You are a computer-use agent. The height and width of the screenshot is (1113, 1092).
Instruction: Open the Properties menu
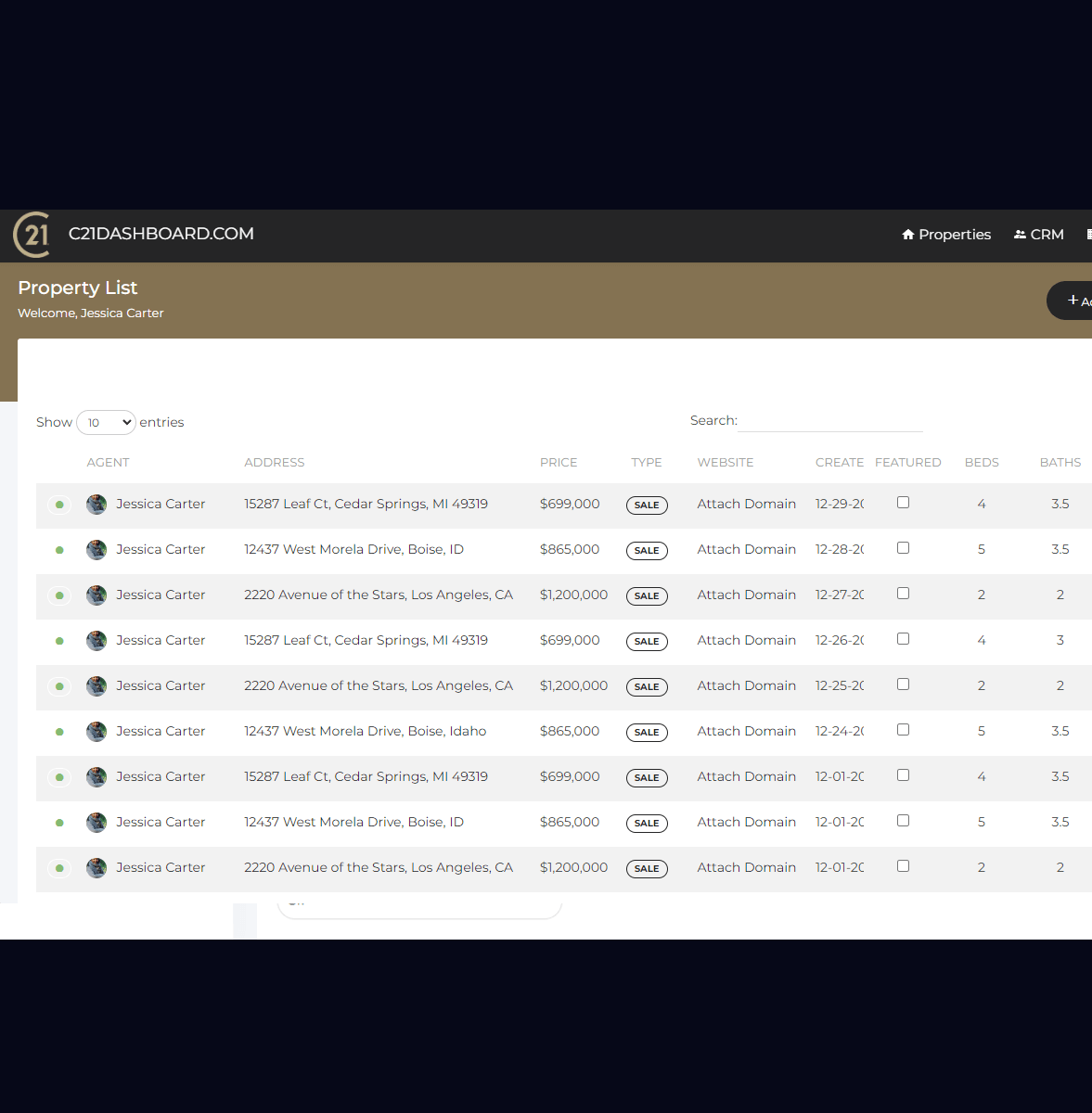tap(946, 235)
